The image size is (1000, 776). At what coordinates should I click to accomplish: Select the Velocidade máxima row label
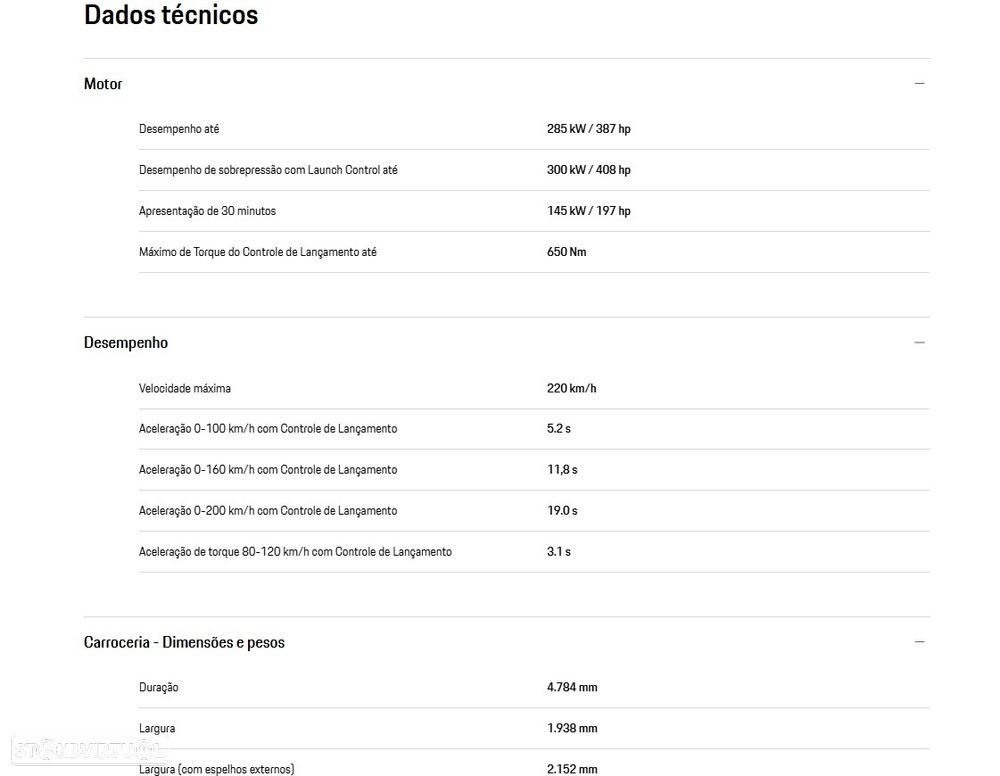pyautogui.click(x=185, y=388)
